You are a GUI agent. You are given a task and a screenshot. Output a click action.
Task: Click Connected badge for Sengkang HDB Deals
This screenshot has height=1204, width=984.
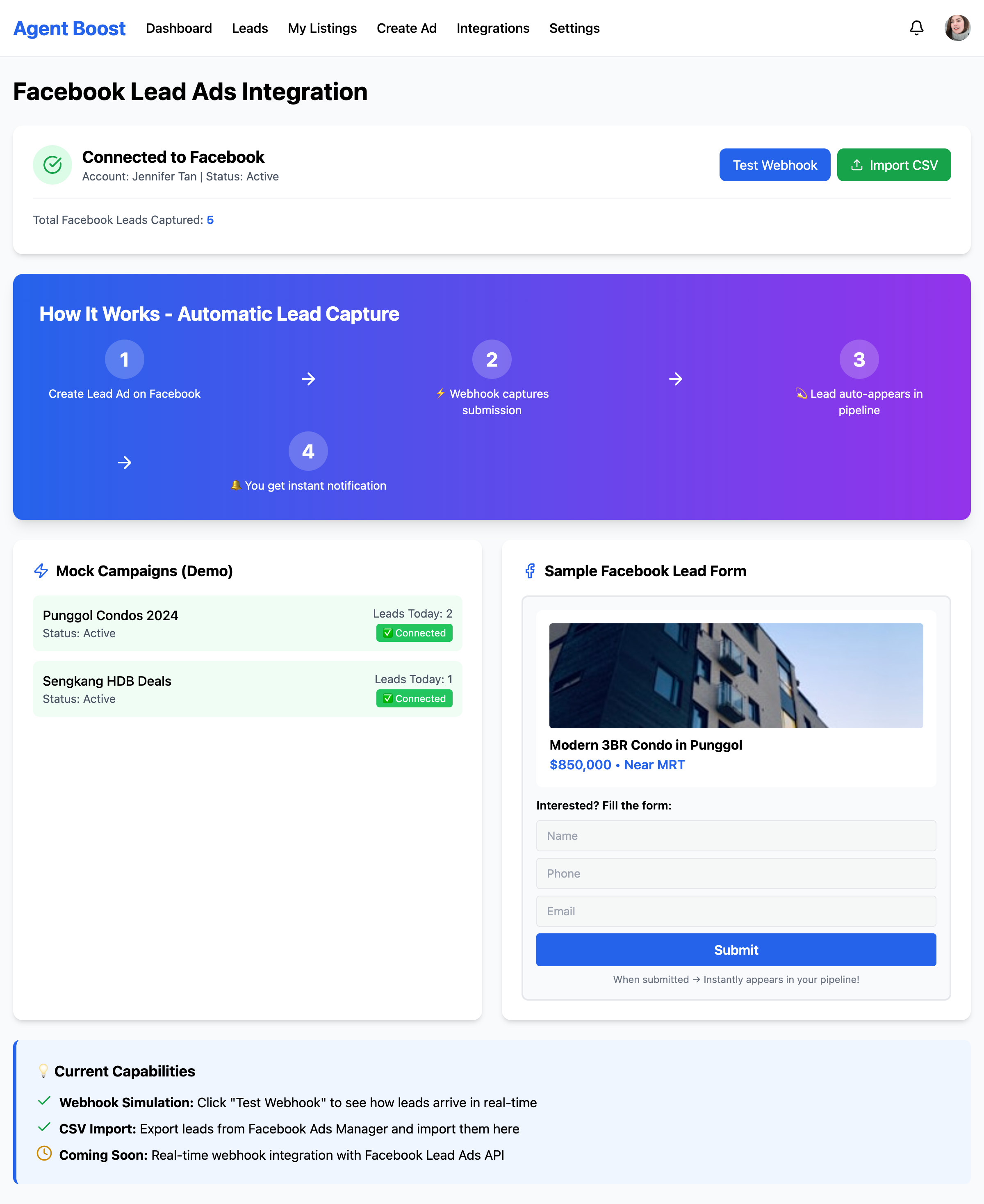[414, 698]
